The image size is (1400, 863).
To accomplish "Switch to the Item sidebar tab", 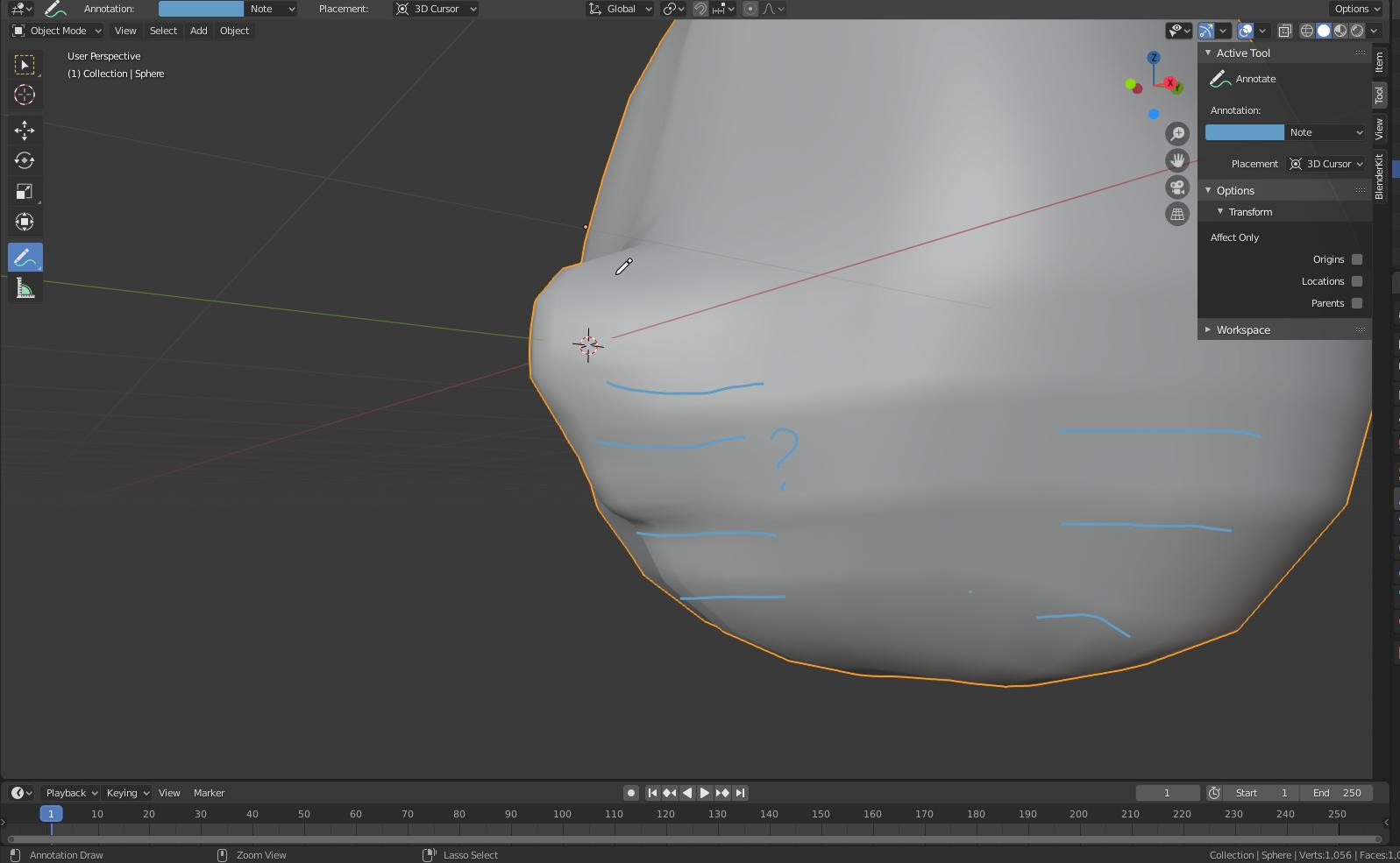I will [1379, 61].
